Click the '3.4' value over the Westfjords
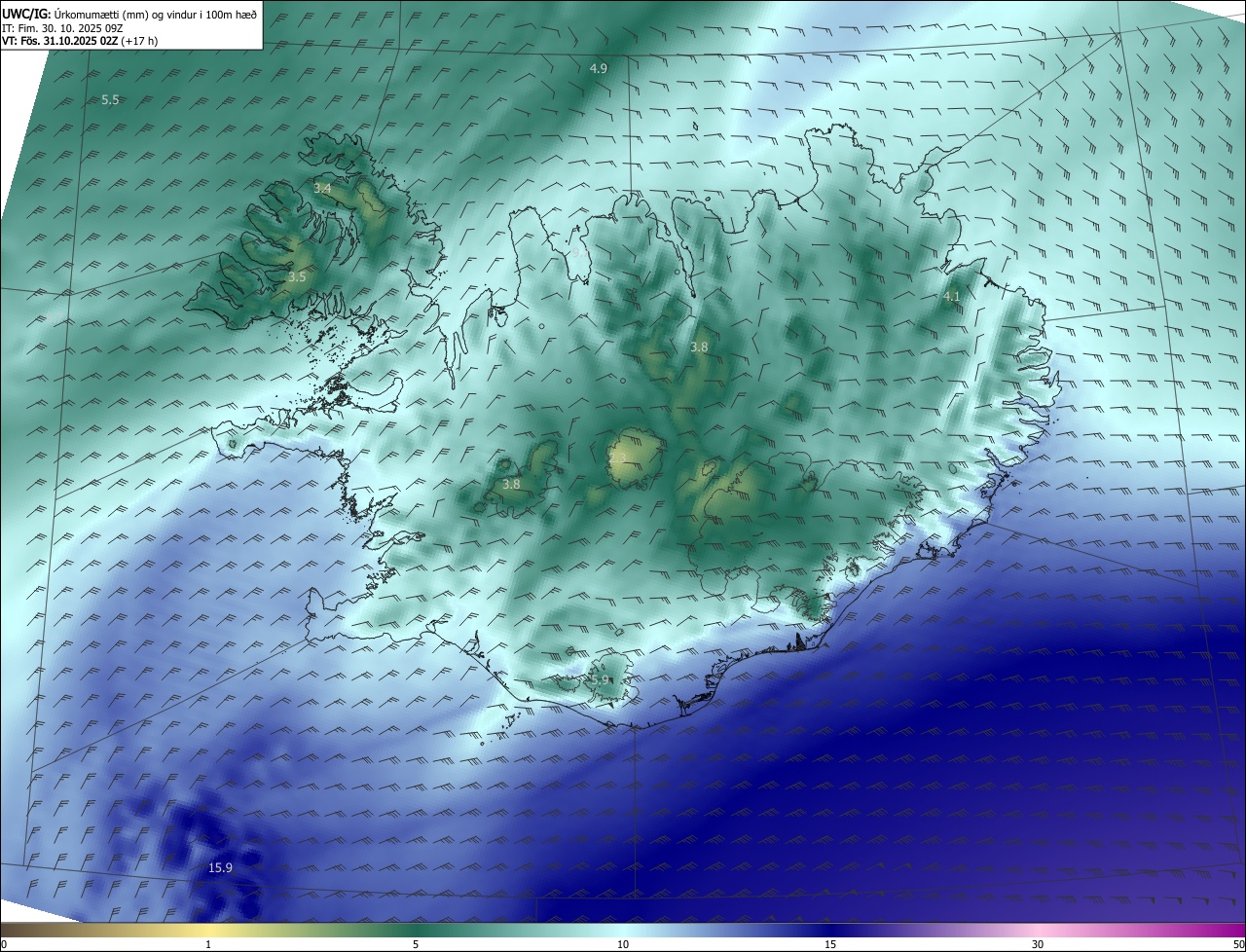 pos(323,188)
